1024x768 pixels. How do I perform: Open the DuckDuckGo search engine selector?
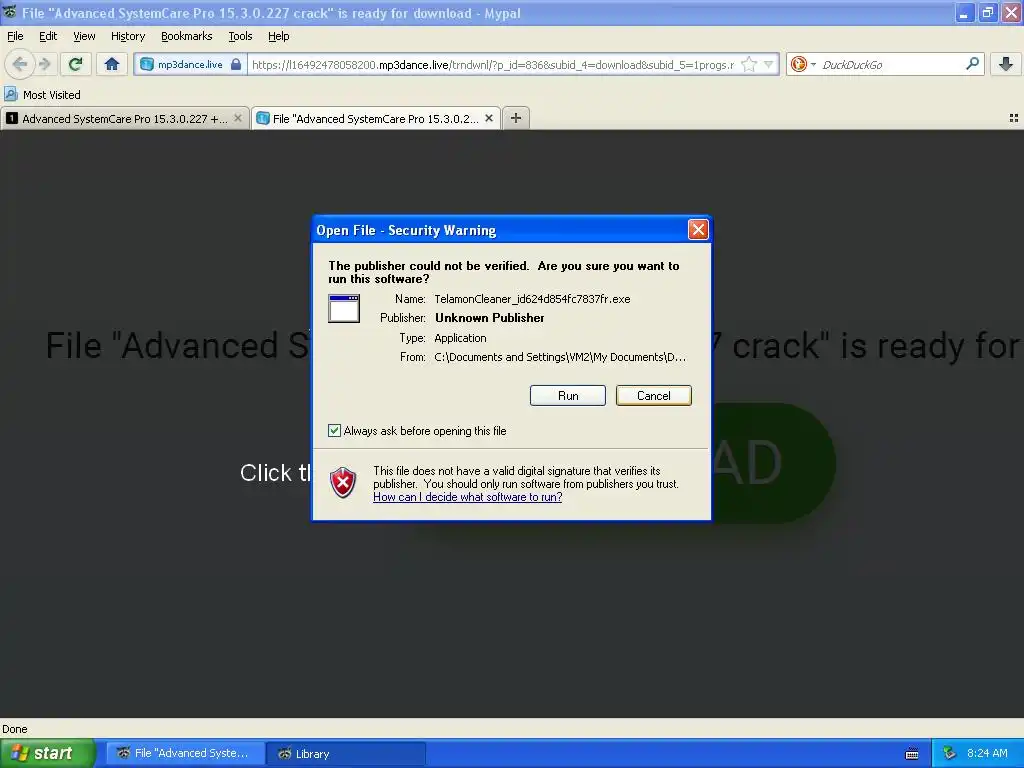803,64
